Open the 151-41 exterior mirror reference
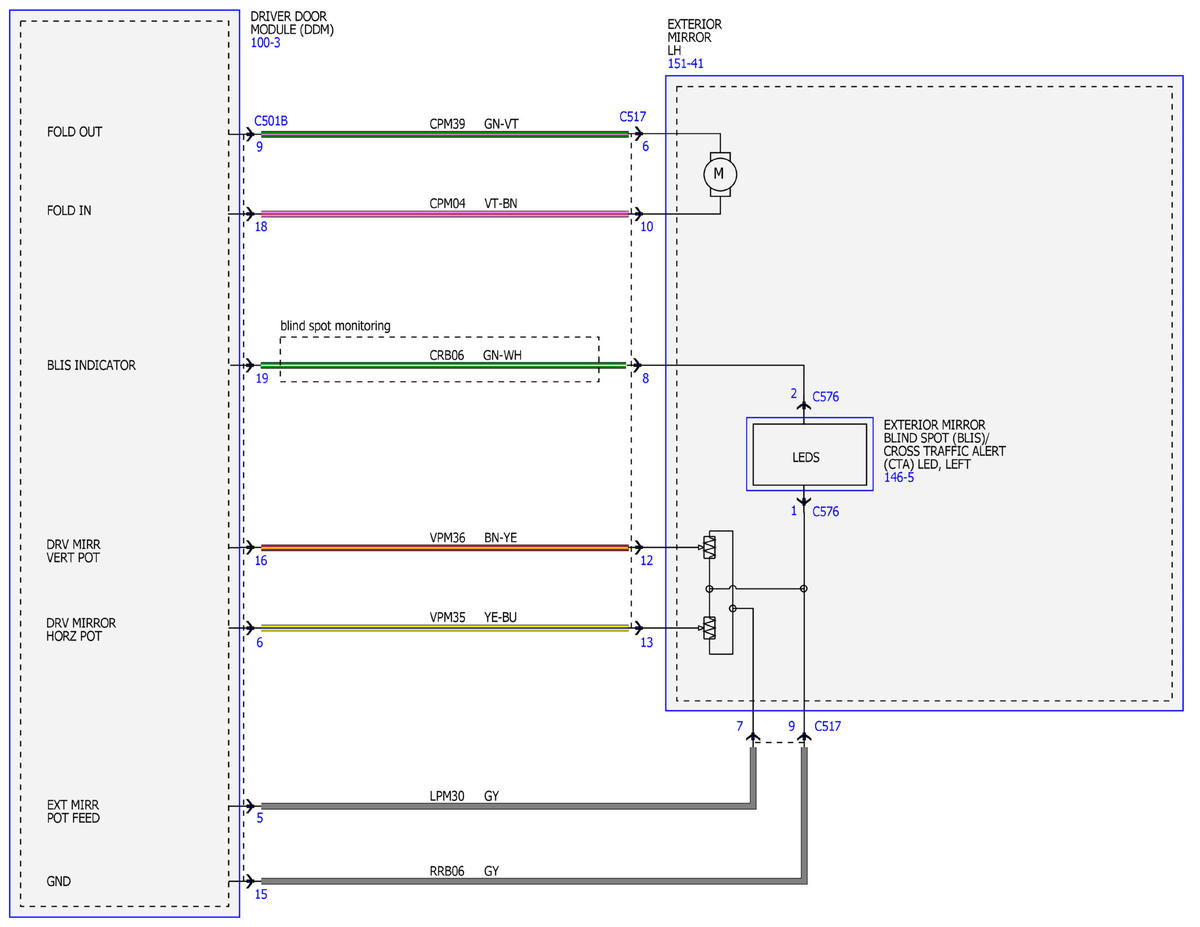Viewport: 1200px width, 927px height. point(684,64)
